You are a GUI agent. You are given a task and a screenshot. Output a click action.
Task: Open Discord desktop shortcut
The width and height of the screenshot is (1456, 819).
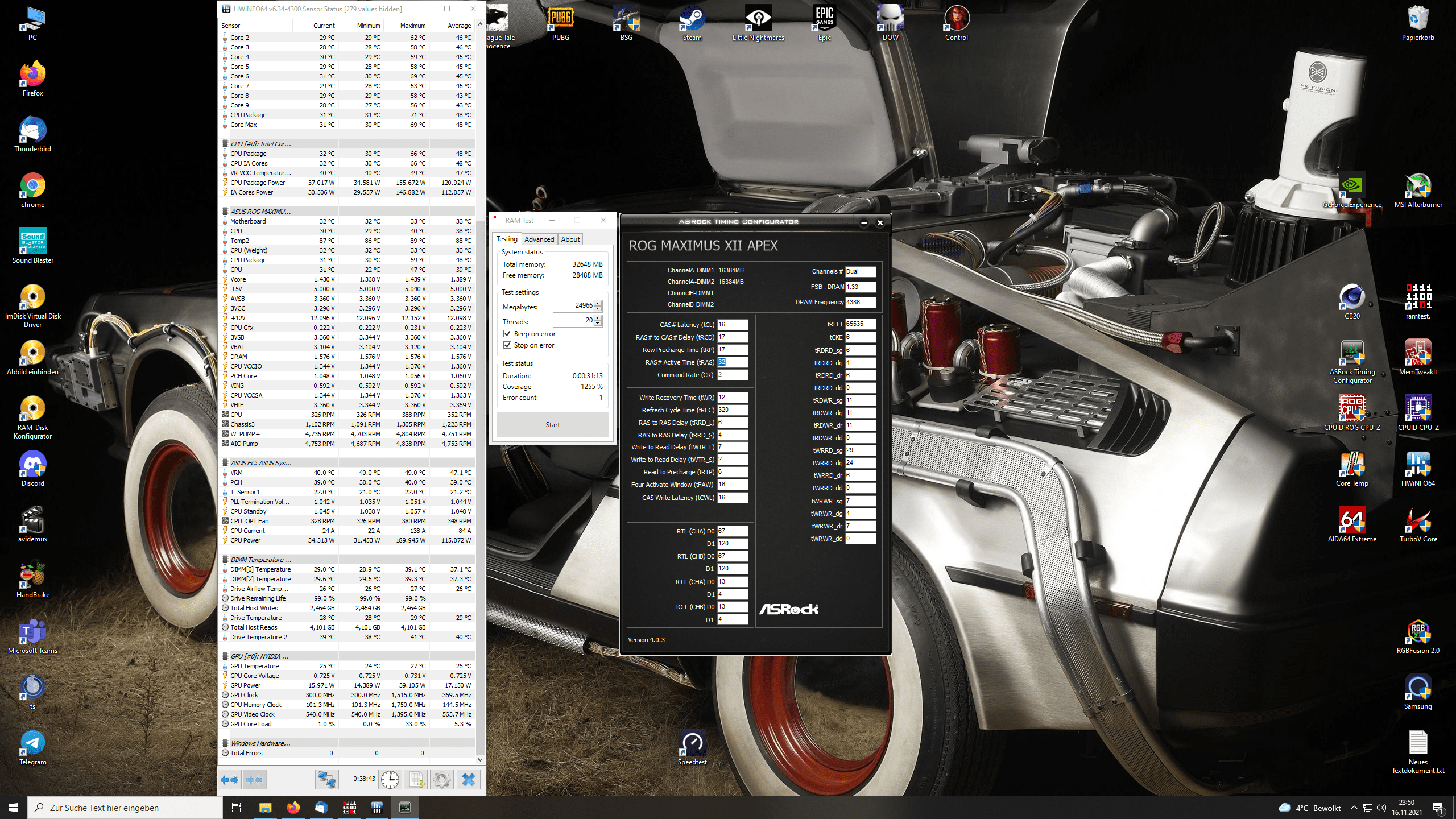tap(33, 469)
